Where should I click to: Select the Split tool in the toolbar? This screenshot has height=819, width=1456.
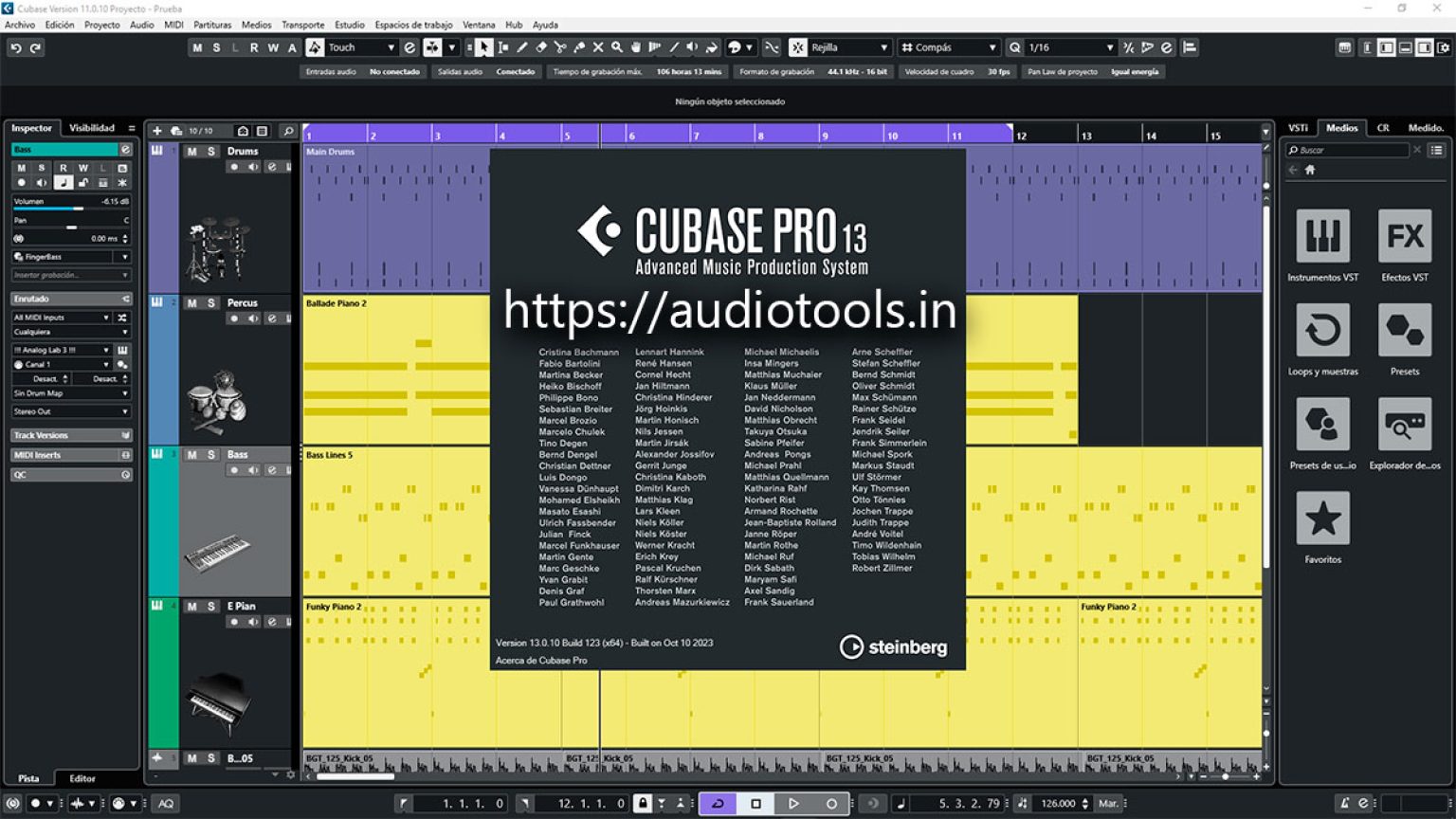(x=560, y=47)
